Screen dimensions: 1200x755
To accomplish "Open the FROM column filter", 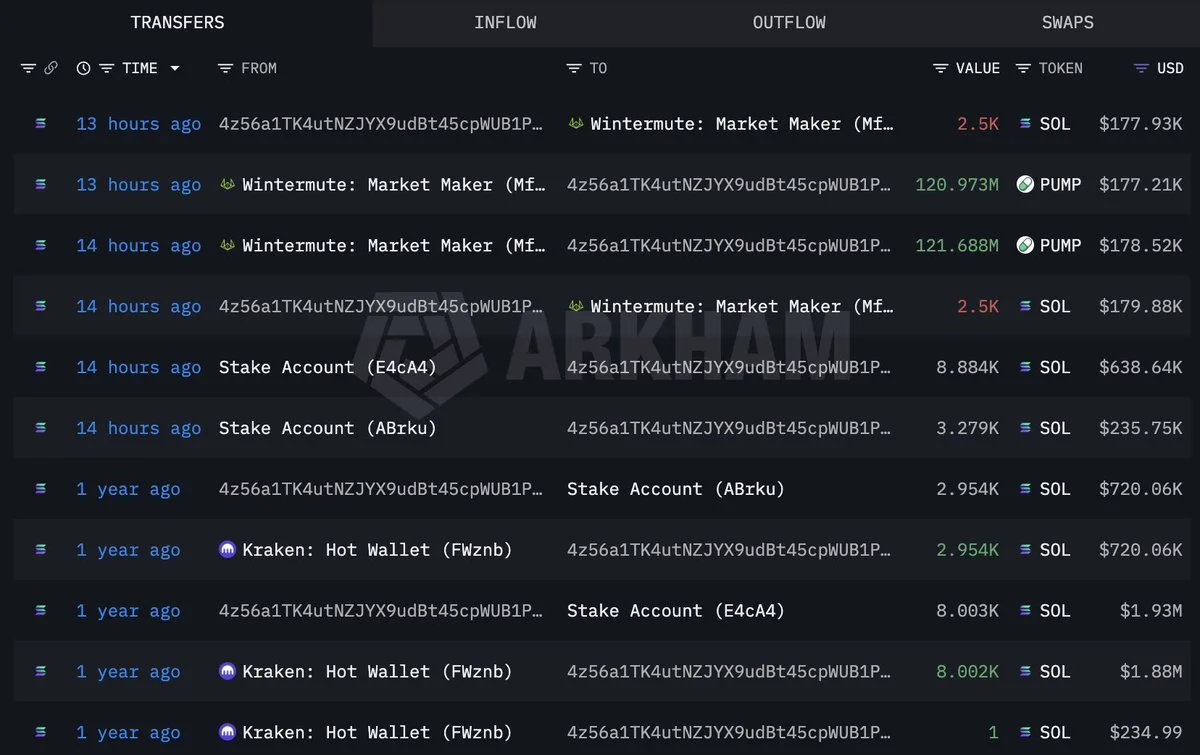I will 225,68.
